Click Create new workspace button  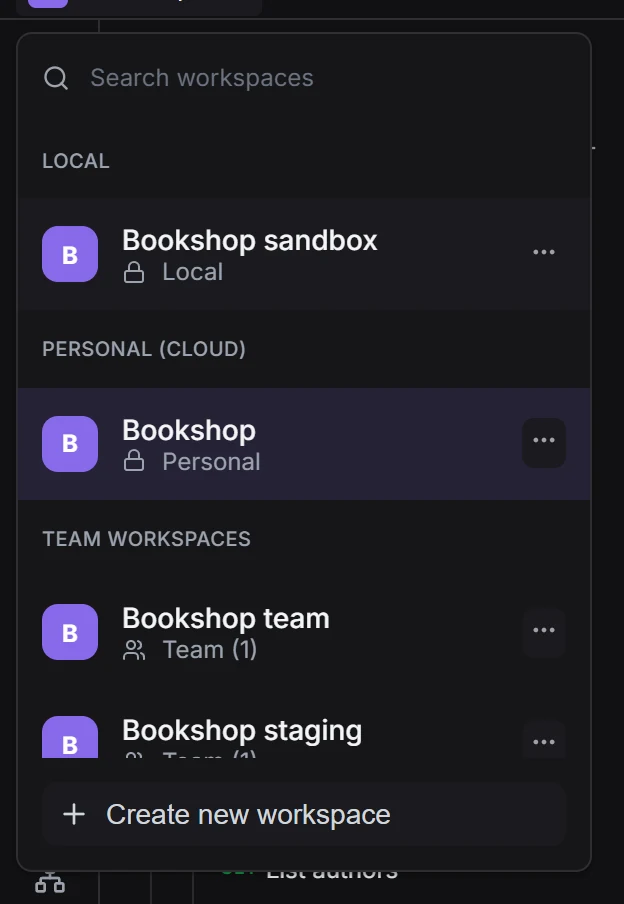coord(304,814)
